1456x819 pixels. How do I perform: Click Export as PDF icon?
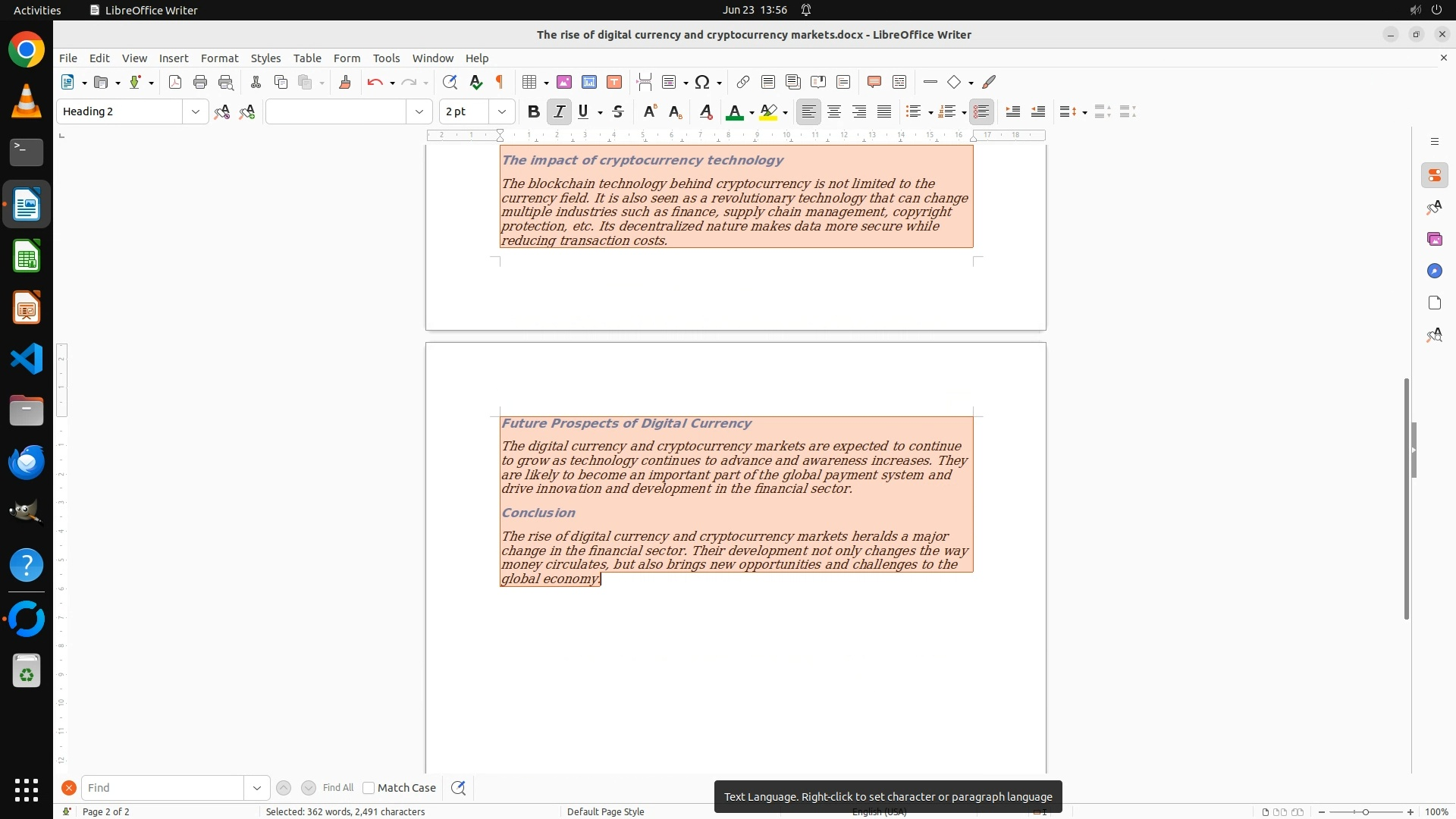tap(175, 82)
